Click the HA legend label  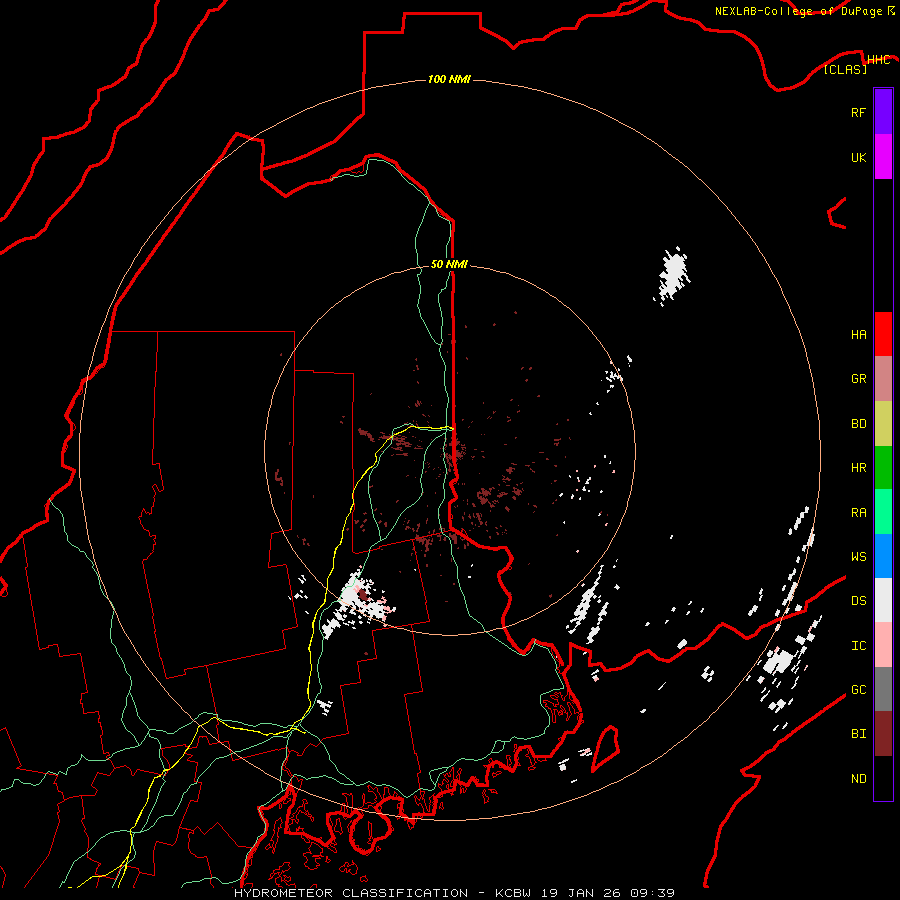click(858, 335)
